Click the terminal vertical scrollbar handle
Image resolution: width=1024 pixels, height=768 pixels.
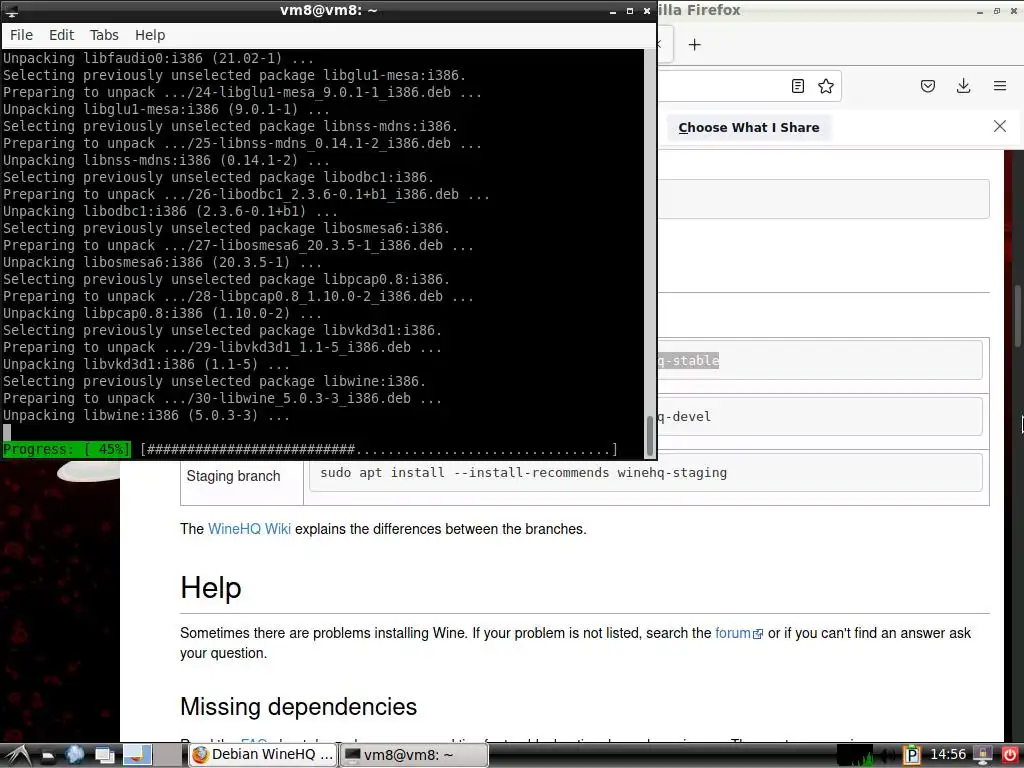[650, 436]
